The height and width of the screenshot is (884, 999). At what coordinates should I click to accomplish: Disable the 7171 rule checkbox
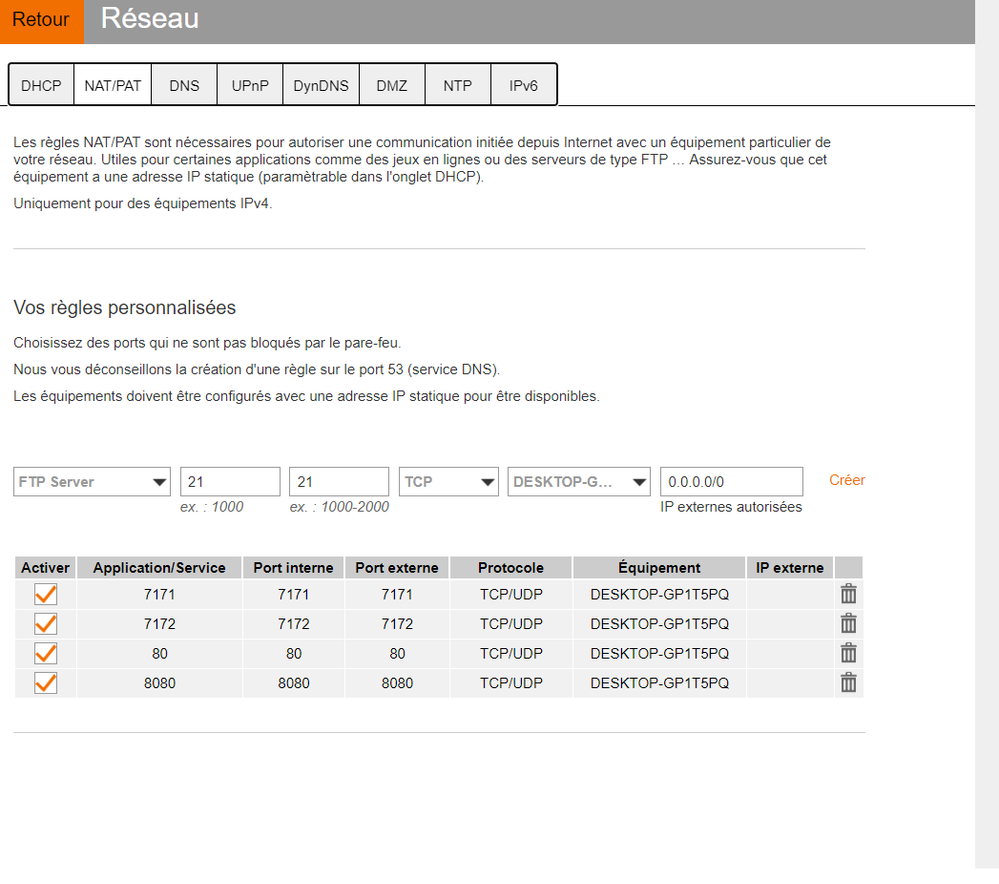(x=46, y=594)
